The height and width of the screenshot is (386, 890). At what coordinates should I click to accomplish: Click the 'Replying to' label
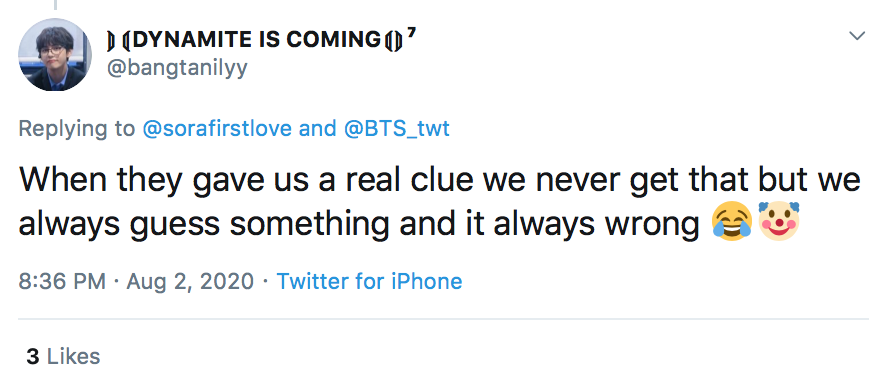click(x=77, y=129)
